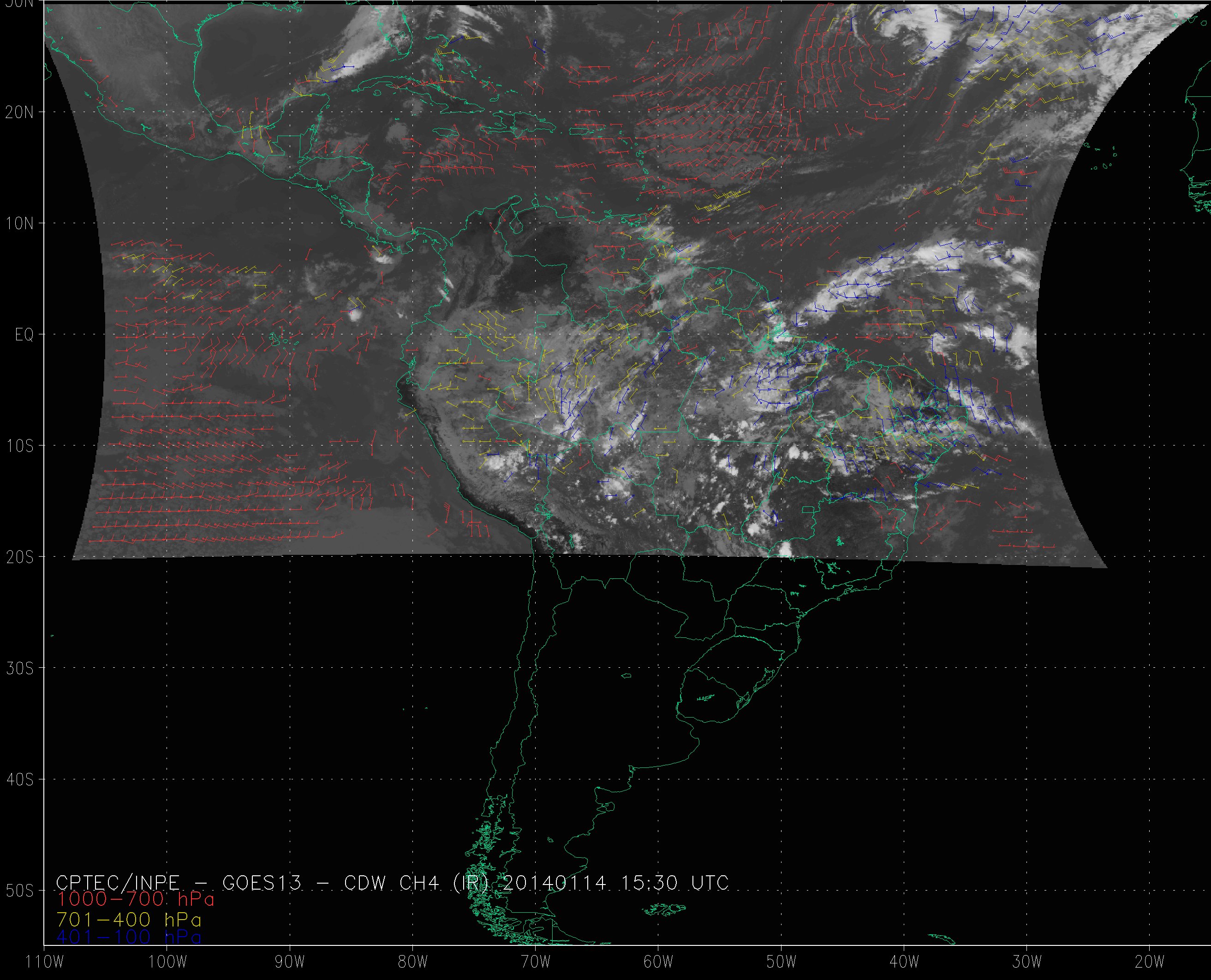Click the 40S latitude axis label
The height and width of the screenshot is (980, 1211).
19,779
